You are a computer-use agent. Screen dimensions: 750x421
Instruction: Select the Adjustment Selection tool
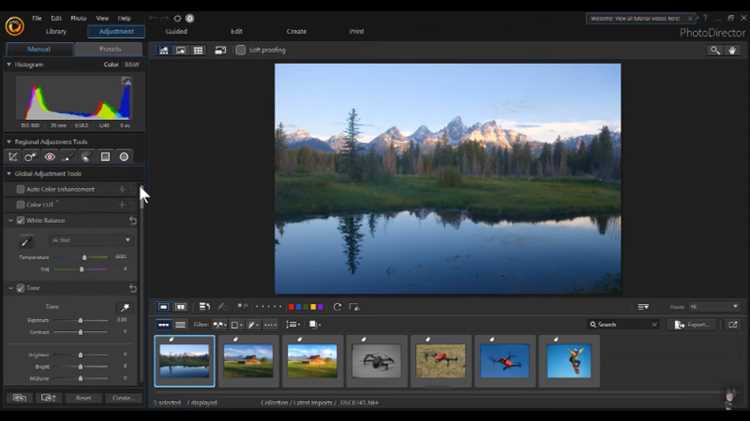(86, 157)
